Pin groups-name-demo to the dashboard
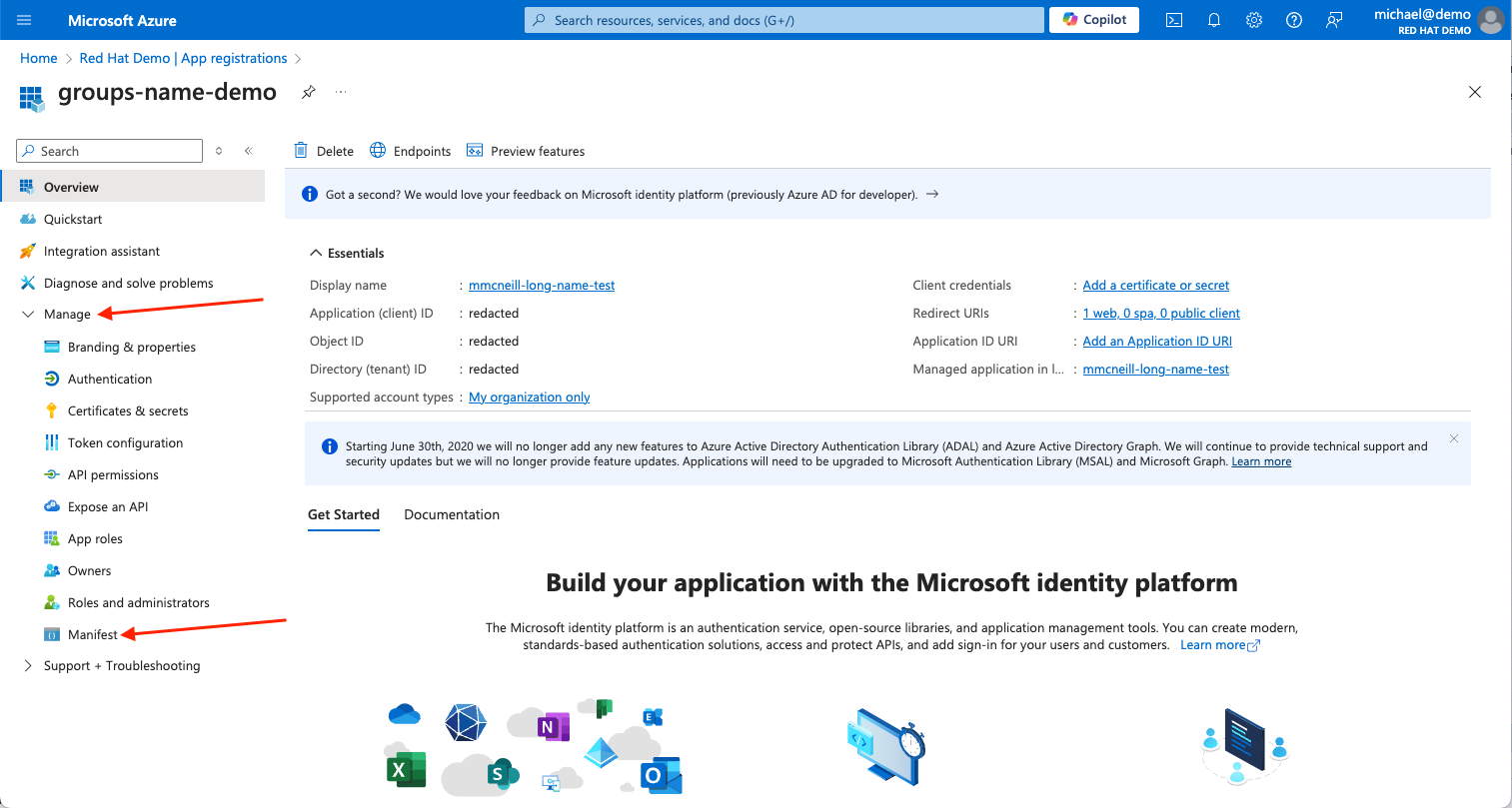The image size is (1512, 808). coord(308,92)
